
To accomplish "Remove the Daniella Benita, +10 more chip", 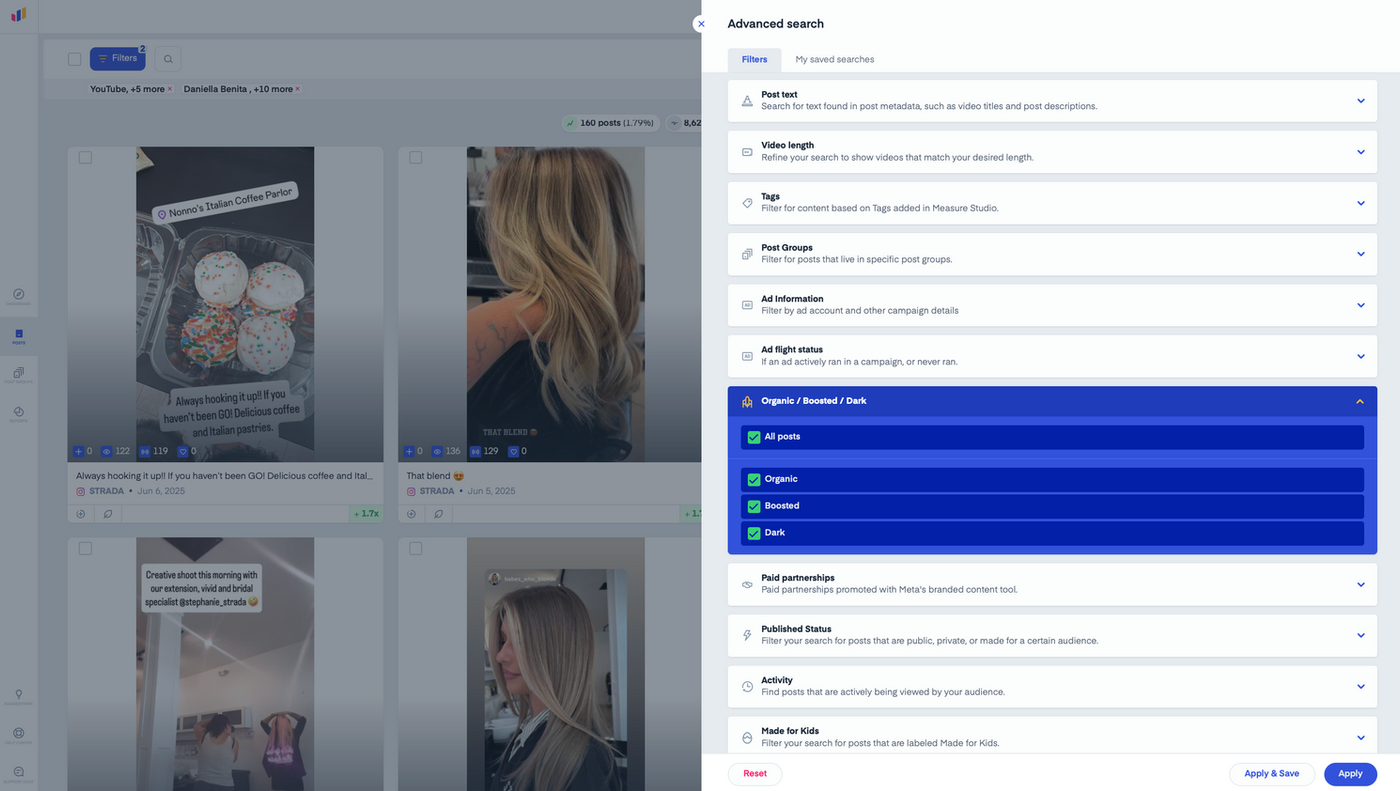I will tap(297, 89).
